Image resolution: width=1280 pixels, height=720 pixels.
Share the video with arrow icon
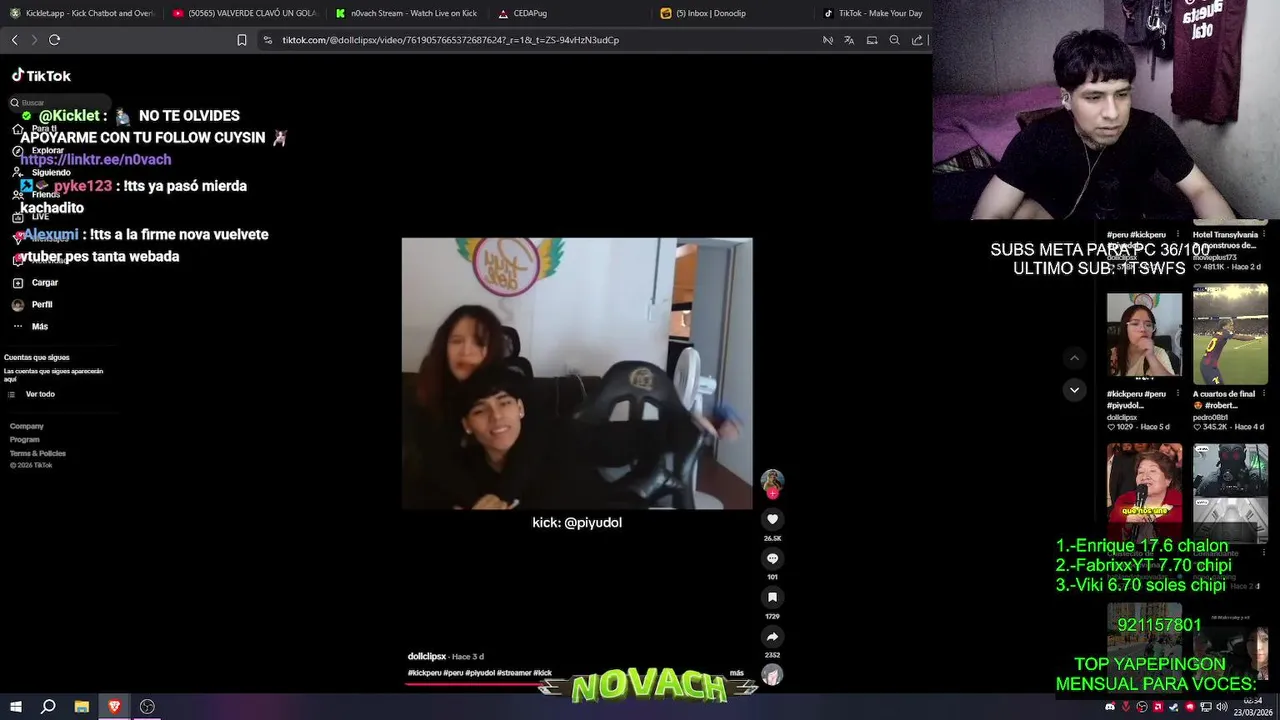coord(772,636)
